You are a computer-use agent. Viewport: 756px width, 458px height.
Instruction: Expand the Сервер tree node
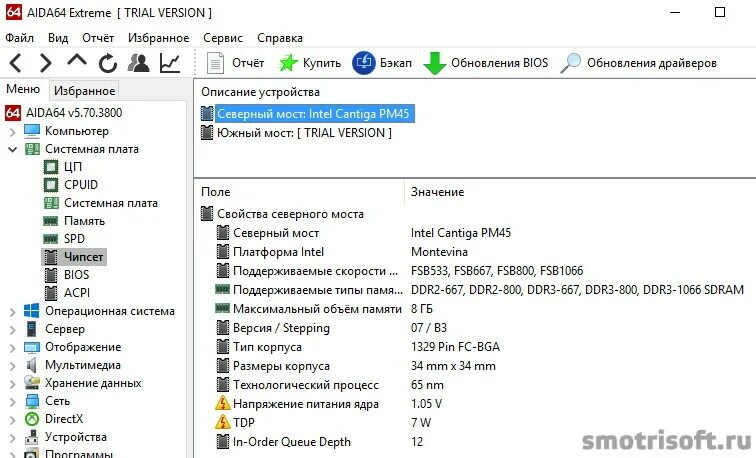(13, 330)
